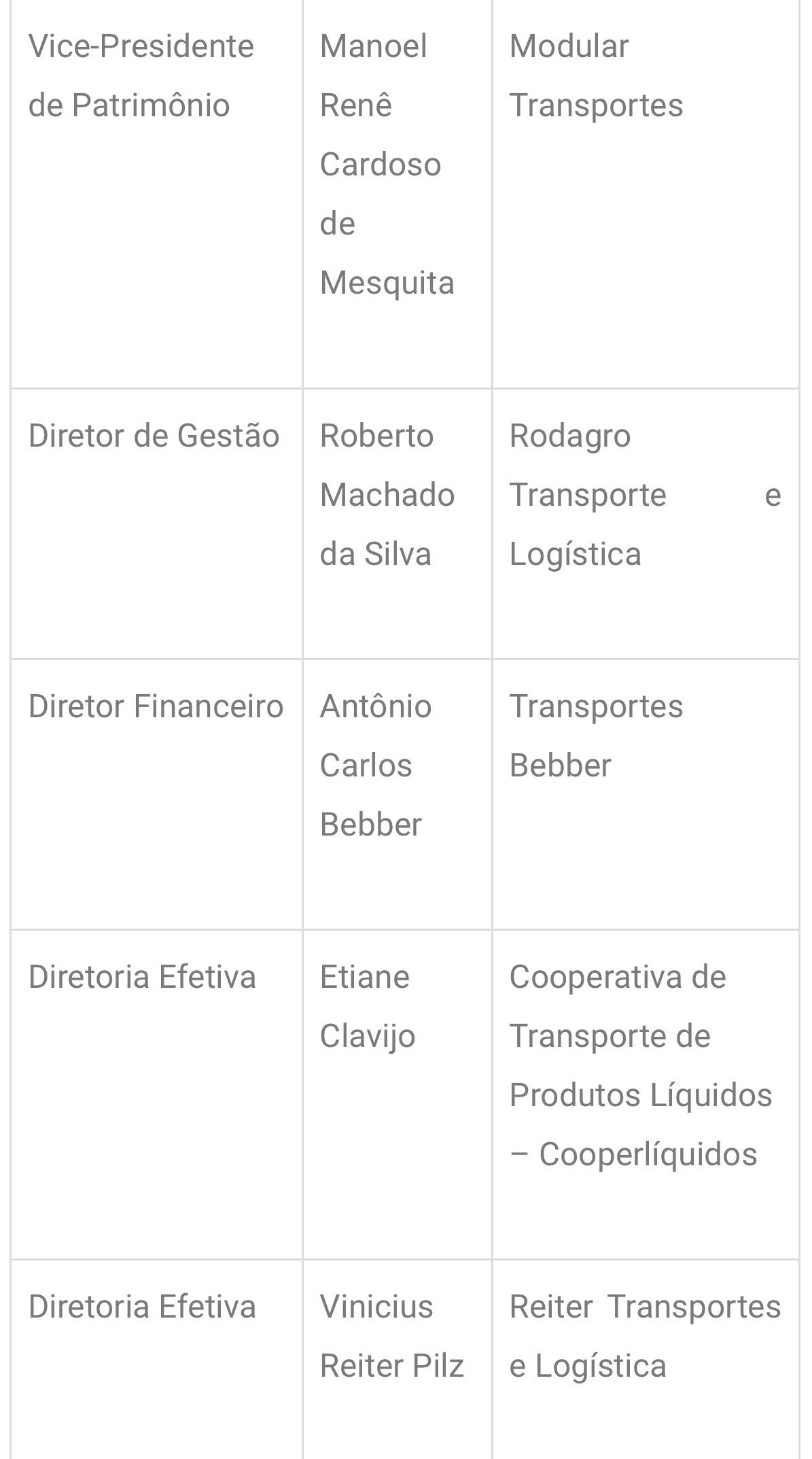The height and width of the screenshot is (1459, 812).
Task: Select the name Vinicius Reiter Pilz
Action: coord(391,1336)
